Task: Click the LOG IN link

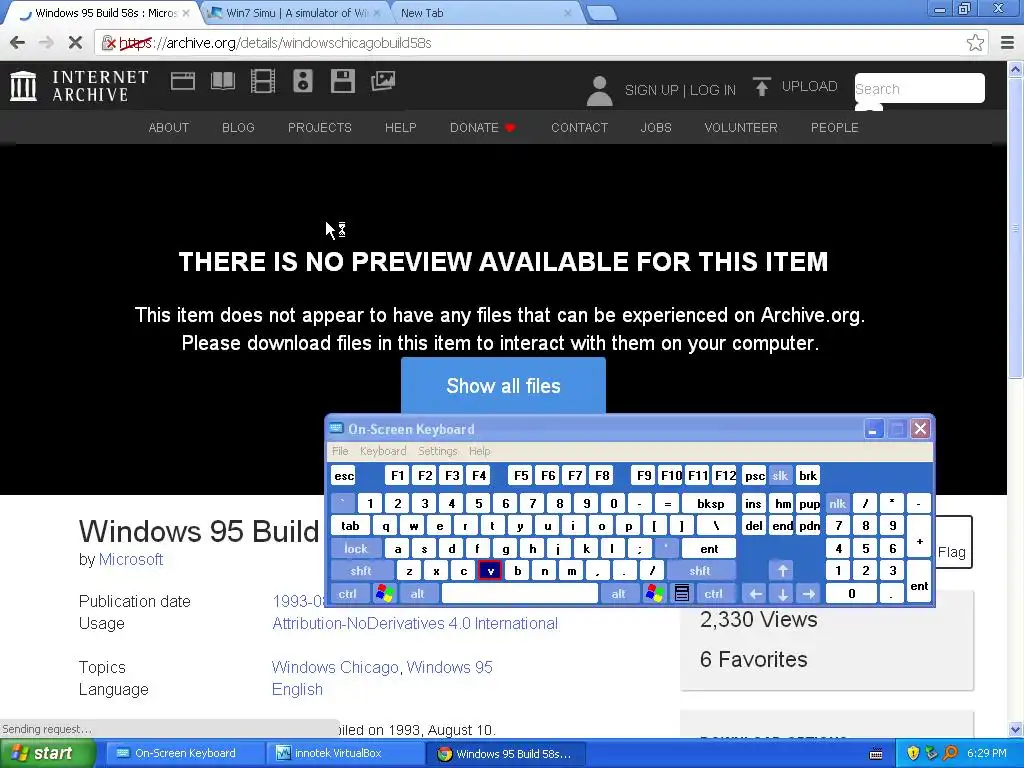Action: click(x=712, y=90)
